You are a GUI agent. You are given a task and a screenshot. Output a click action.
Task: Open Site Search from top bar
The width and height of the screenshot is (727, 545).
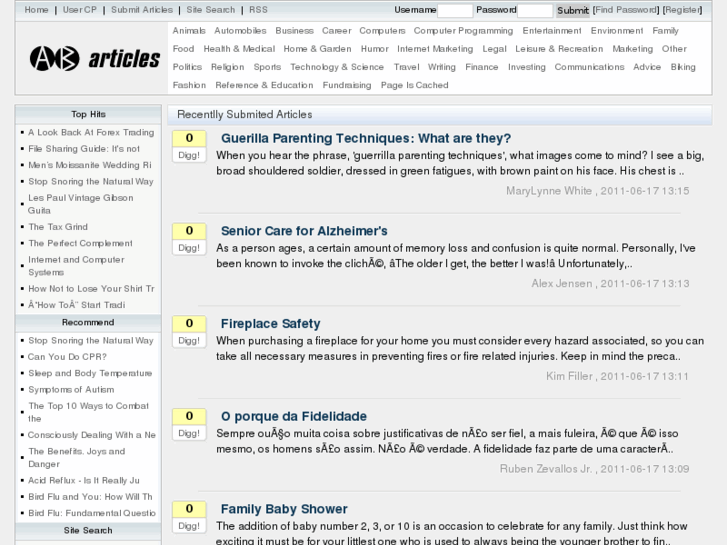point(210,10)
